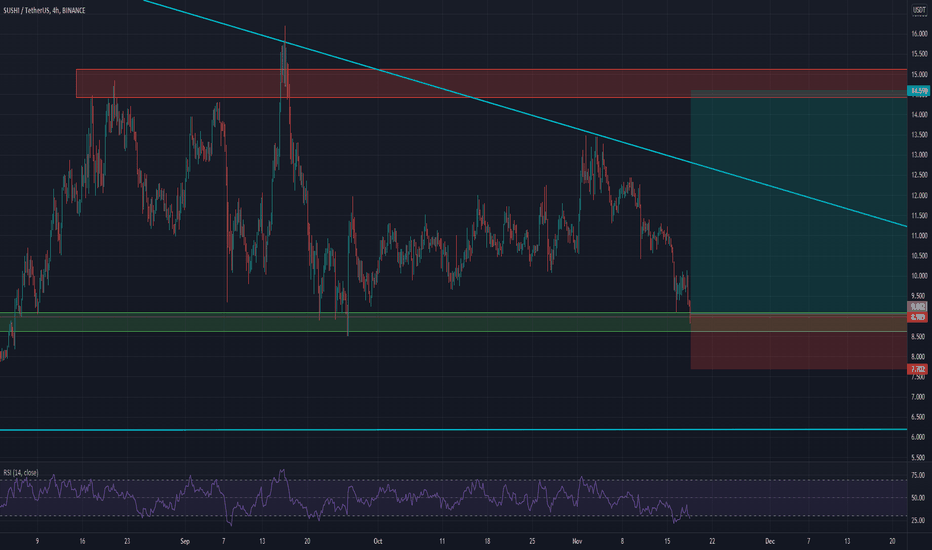Screen dimensions: 932x550
Task: Select the horizontal cyan line near 6.000
Action: click(x=454, y=429)
